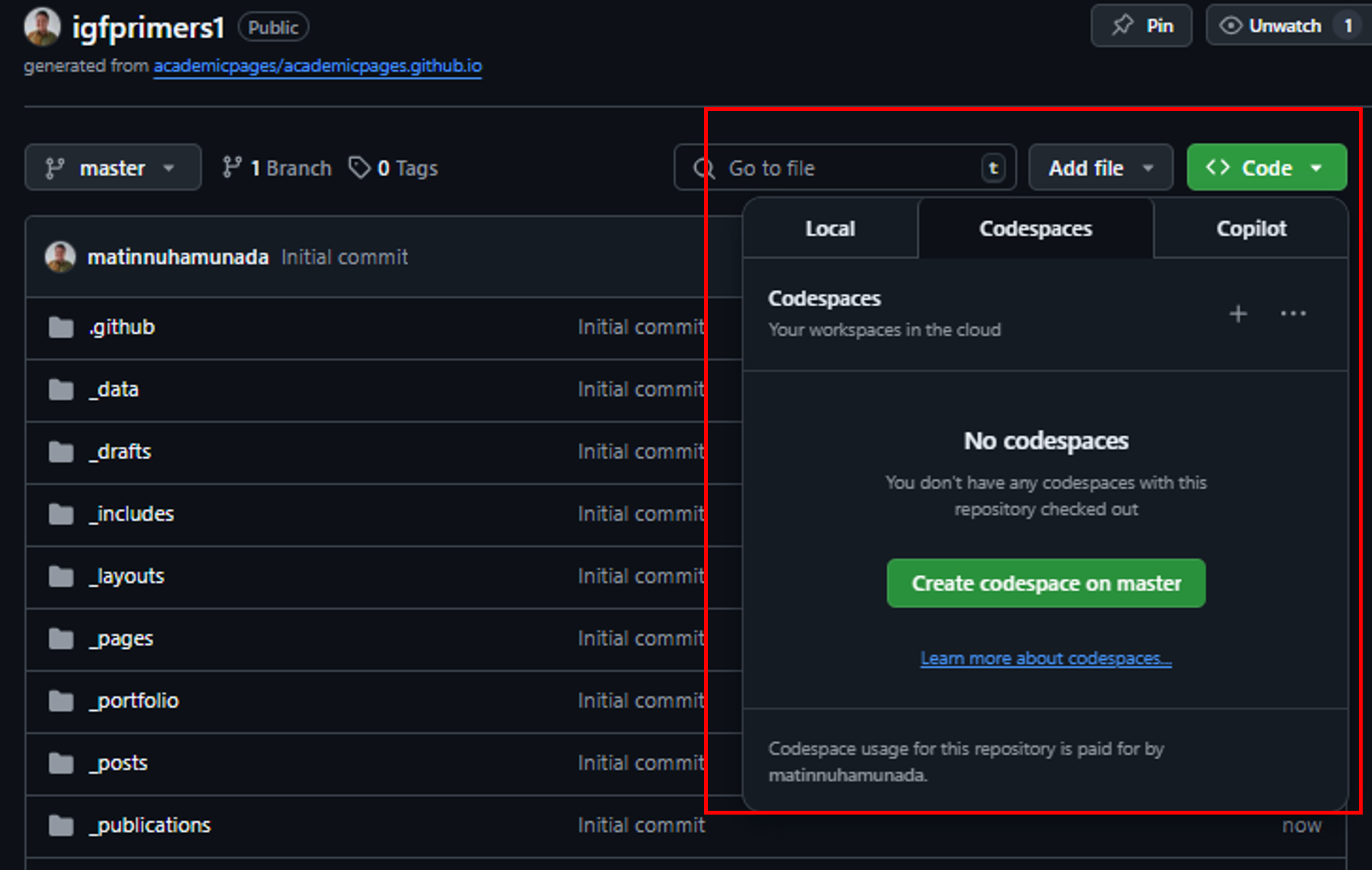Click inside the Go to file field
Screen dimensions: 1372x870
point(826,167)
